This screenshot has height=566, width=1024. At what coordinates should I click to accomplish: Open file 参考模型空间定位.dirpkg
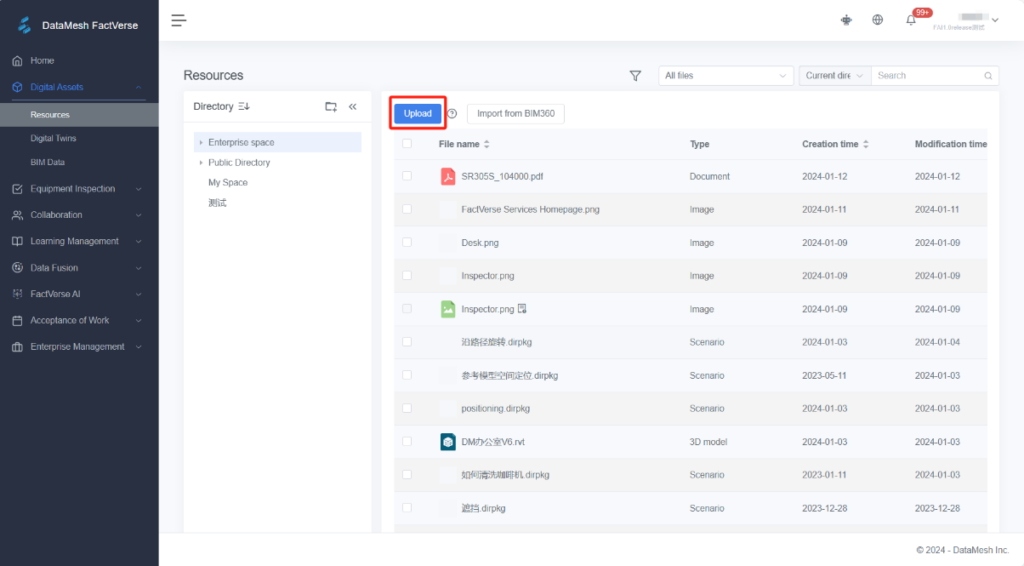coord(509,375)
